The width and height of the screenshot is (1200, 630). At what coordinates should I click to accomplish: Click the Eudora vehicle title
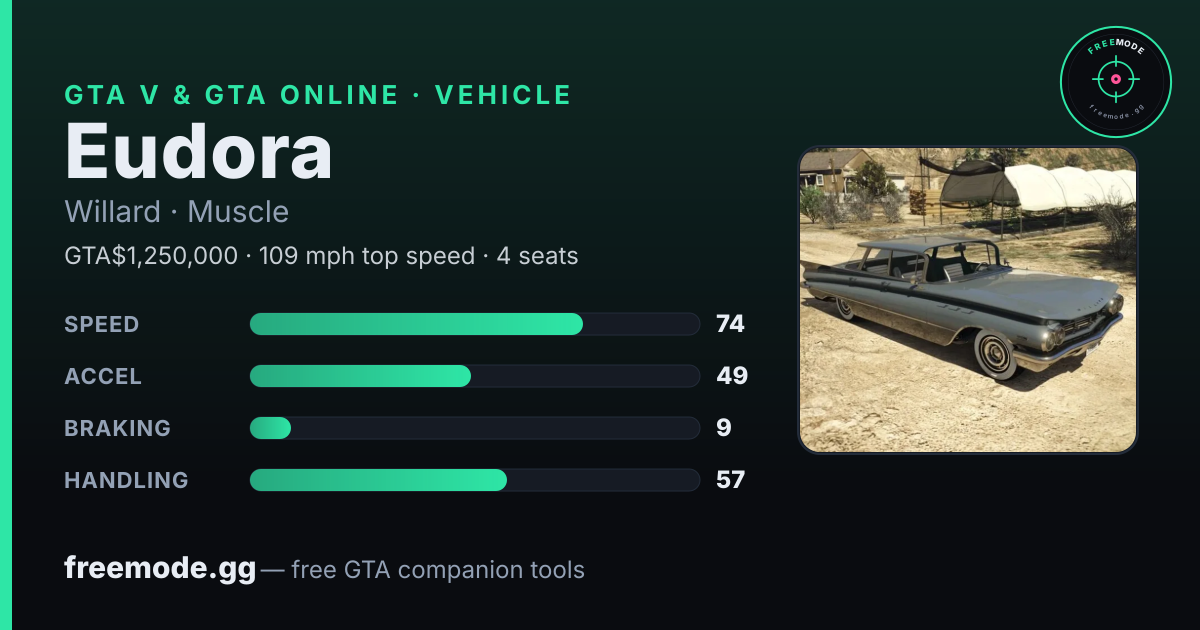pos(199,152)
